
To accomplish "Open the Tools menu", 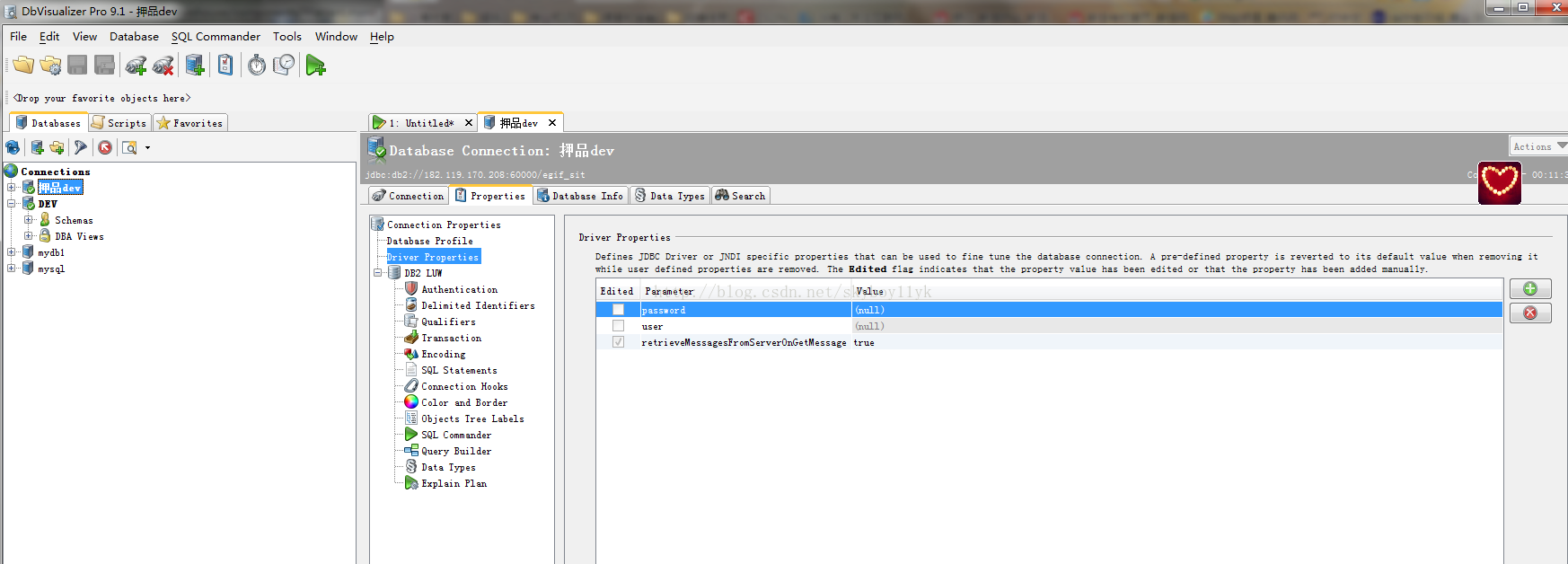I will pyautogui.click(x=287, y=37).
